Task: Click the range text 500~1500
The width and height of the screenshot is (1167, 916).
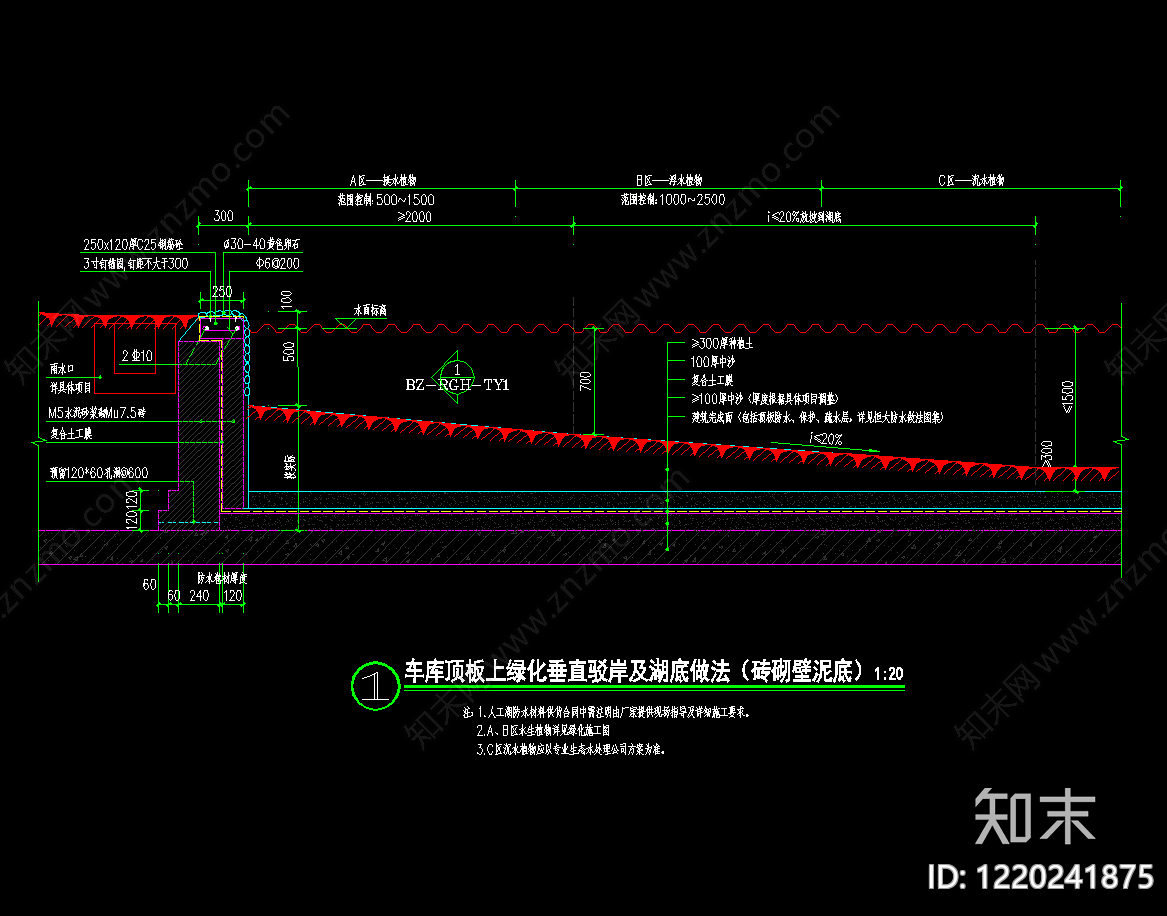Action: pos(405,200)
